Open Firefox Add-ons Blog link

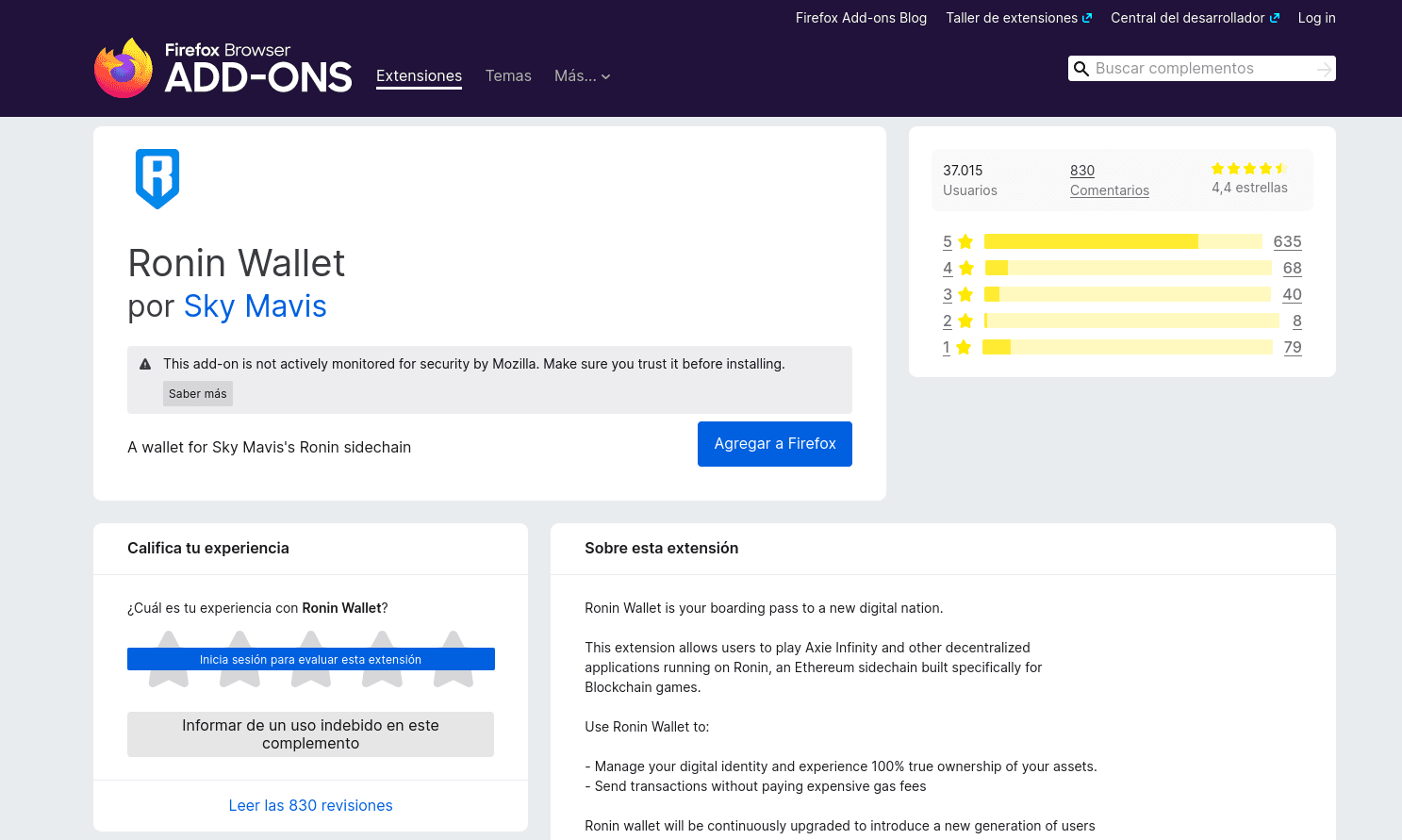click(861, 18)
